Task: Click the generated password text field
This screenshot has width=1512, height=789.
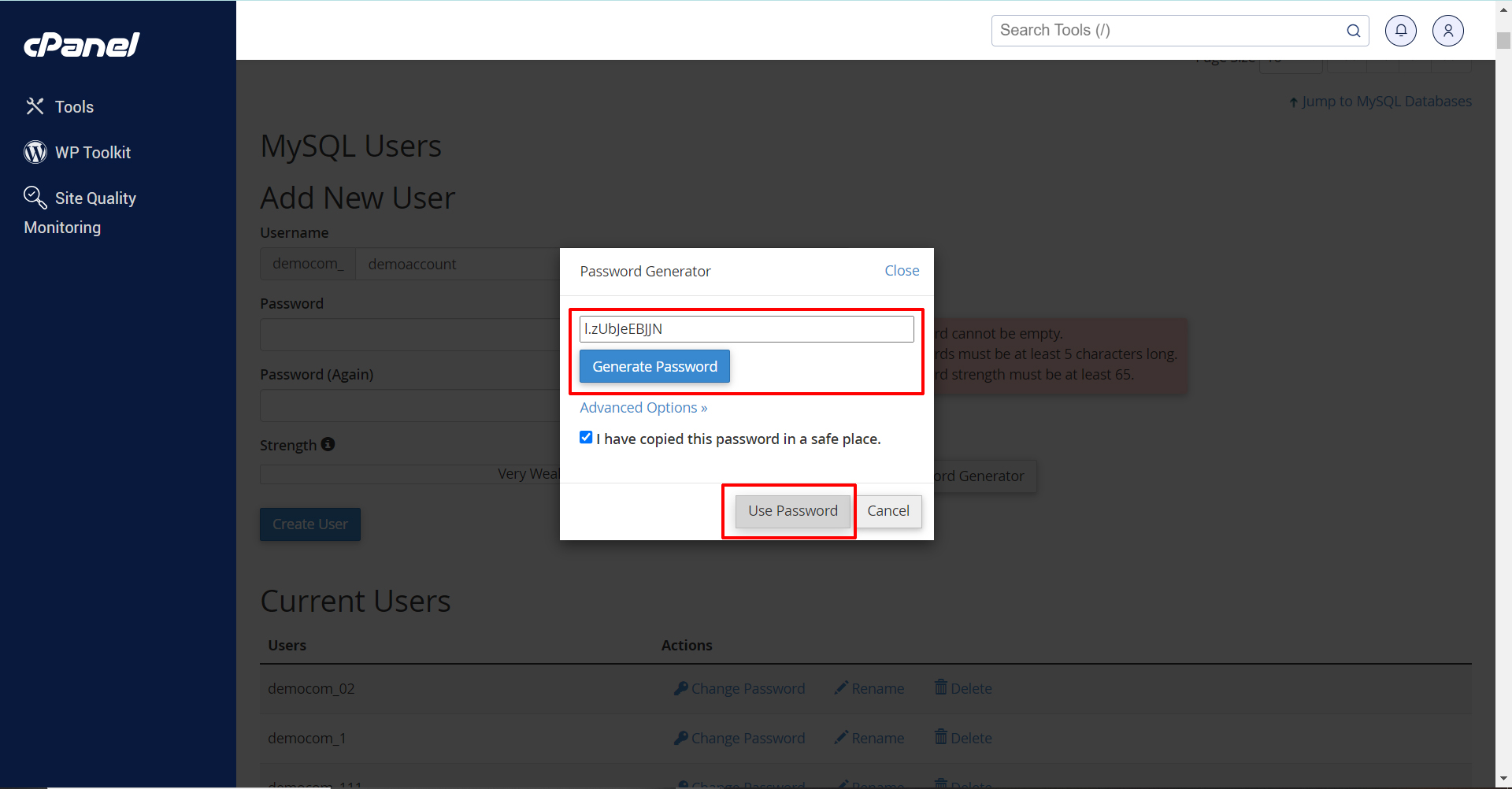Action: [746, 329]
